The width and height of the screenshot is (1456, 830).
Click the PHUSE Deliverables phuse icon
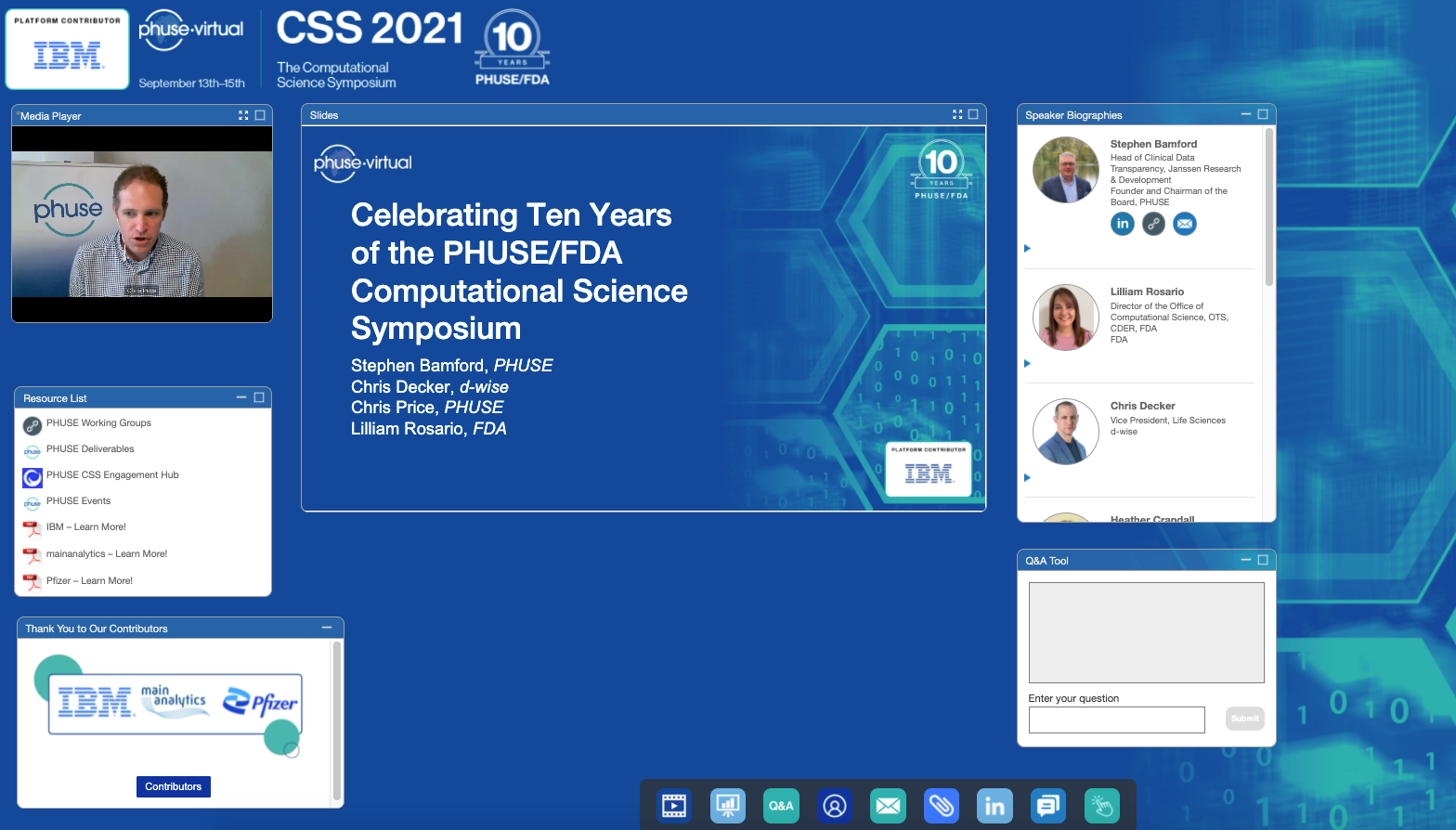pos(32,451)
